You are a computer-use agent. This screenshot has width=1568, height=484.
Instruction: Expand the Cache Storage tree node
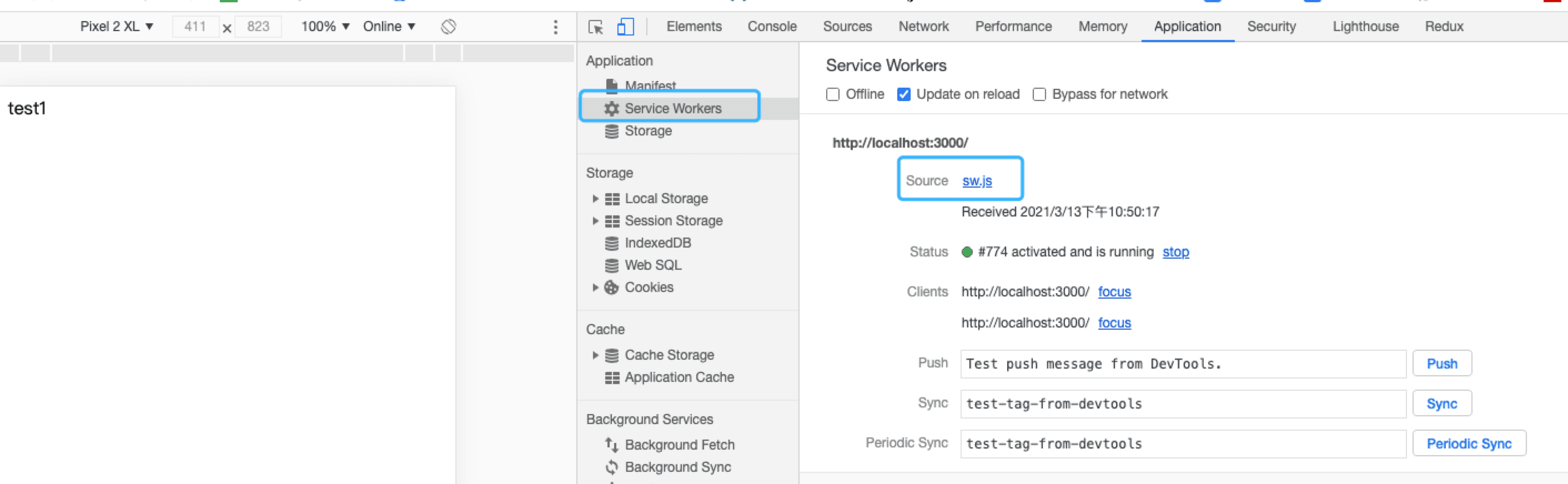click(x=595, y=355)
